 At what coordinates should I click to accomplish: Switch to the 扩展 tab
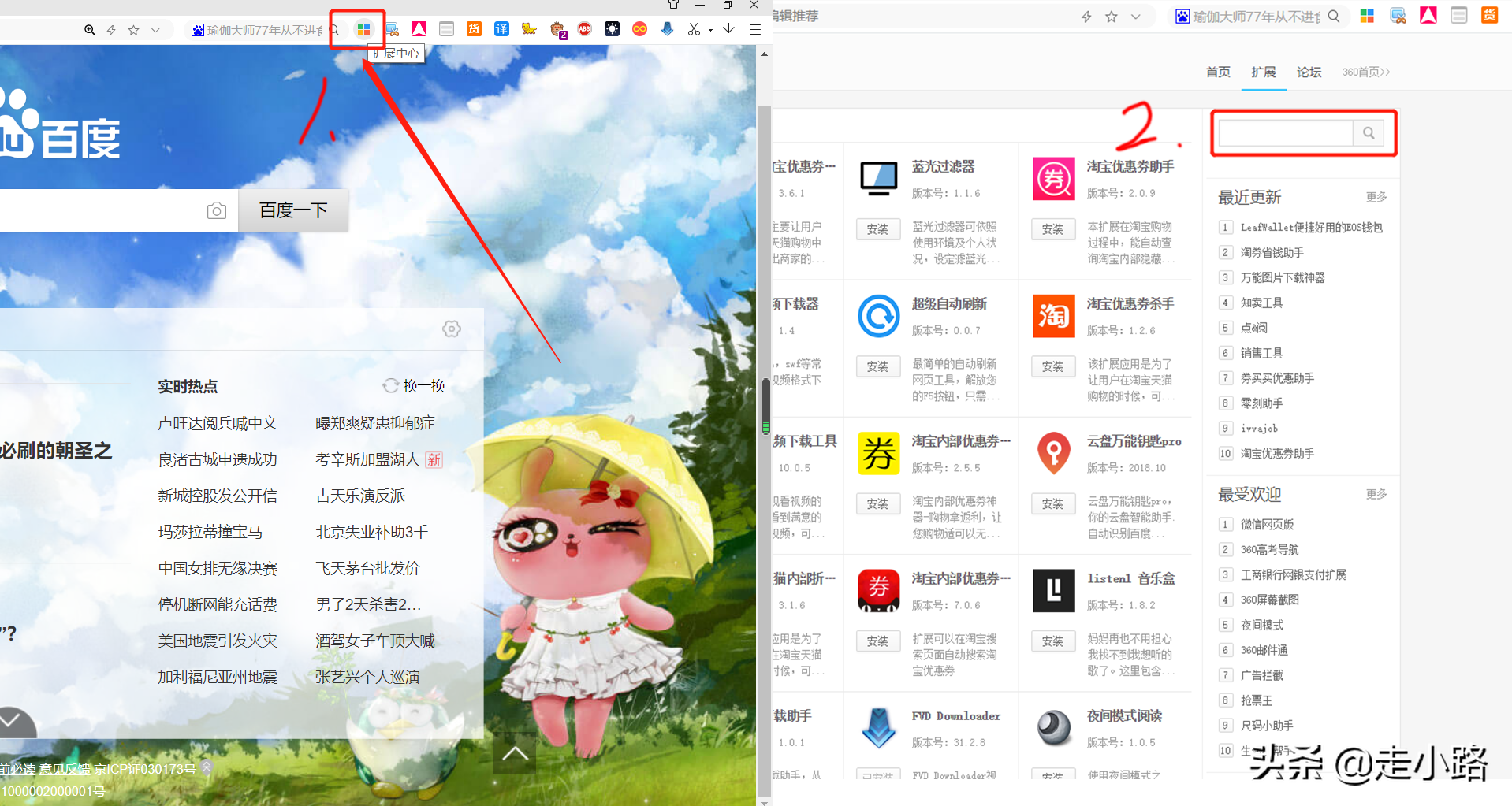(1264, 72)
